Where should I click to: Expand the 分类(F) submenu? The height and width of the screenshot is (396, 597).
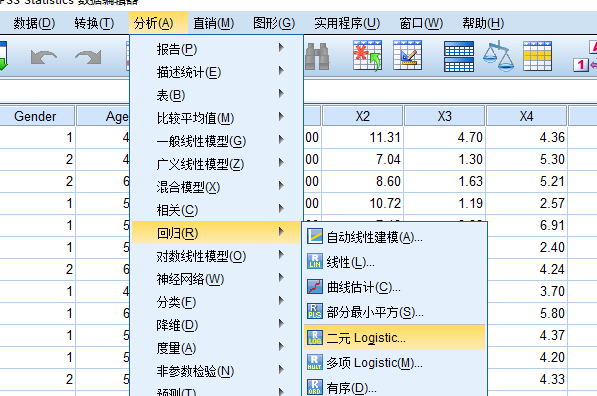(216, 302)
